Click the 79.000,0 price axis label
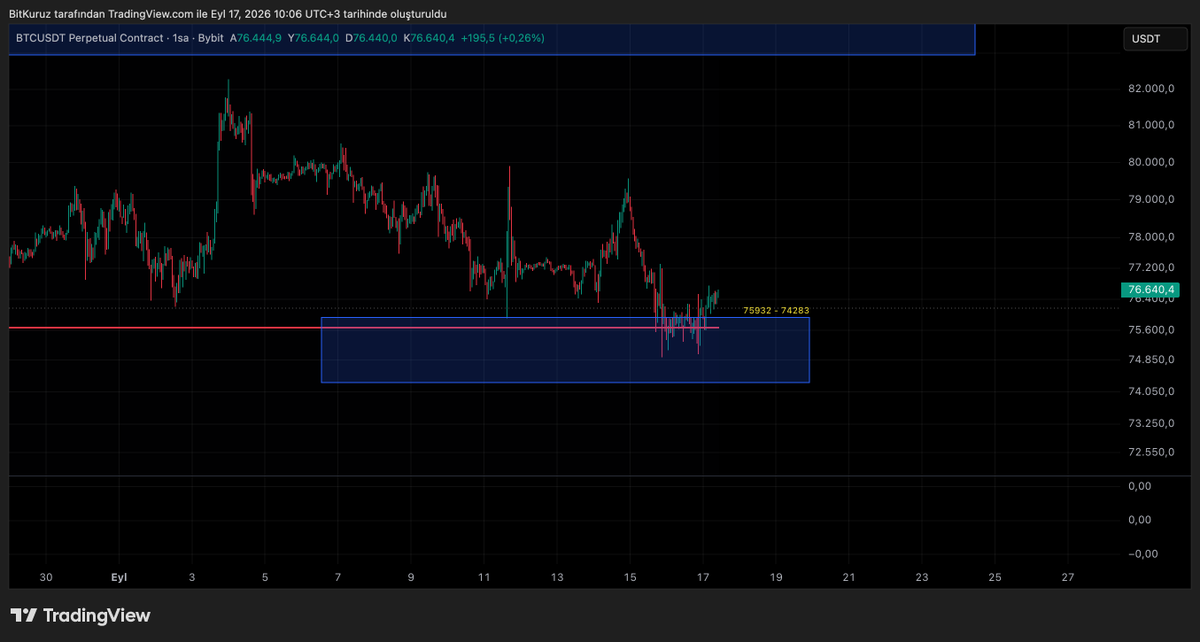Viewport: 1200px width, 642px height. (x=1150, y=199)
